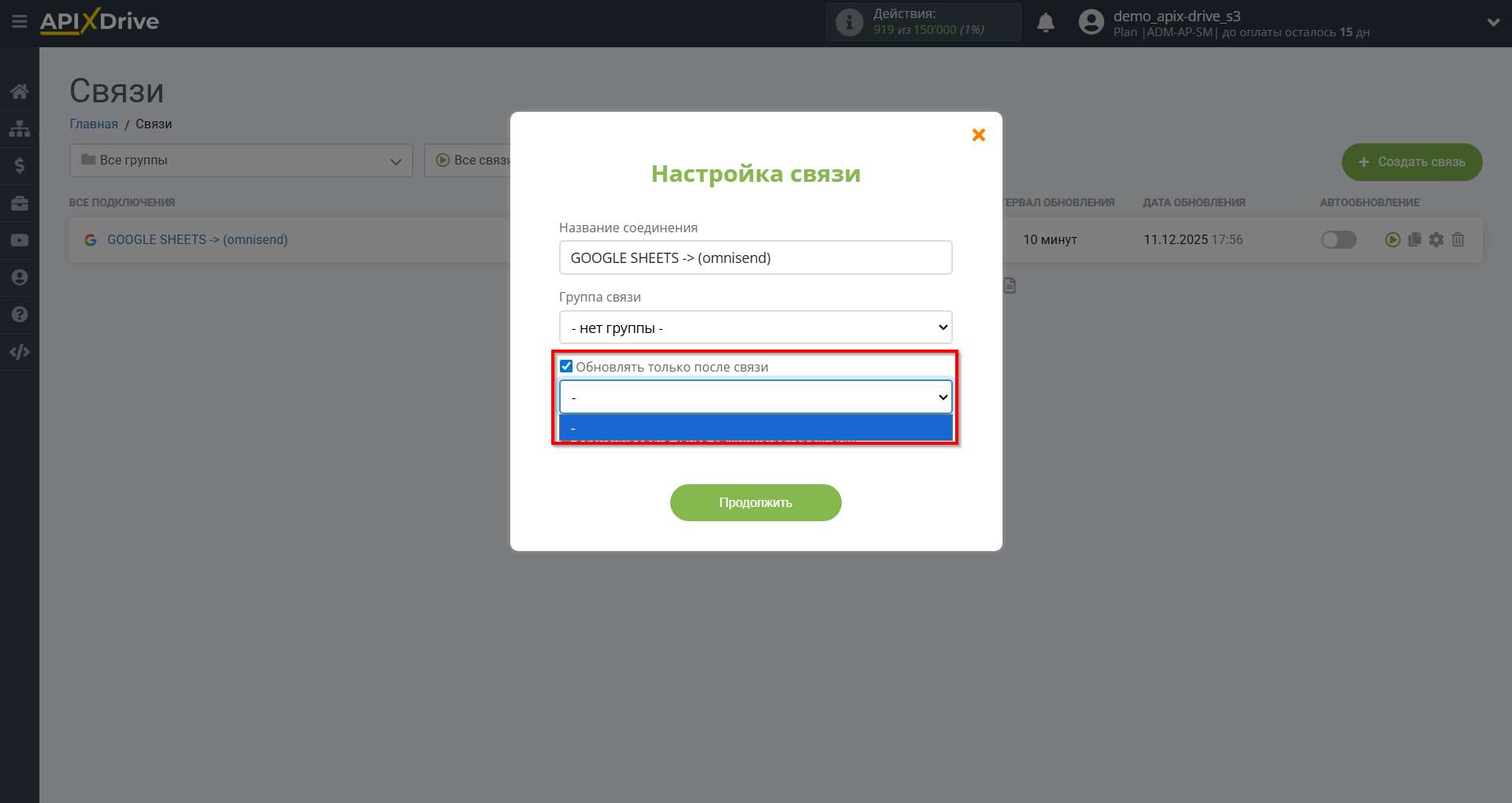Open the Home section in the sidebar
The image size is (1512, 803).
[x=19, y=91]
